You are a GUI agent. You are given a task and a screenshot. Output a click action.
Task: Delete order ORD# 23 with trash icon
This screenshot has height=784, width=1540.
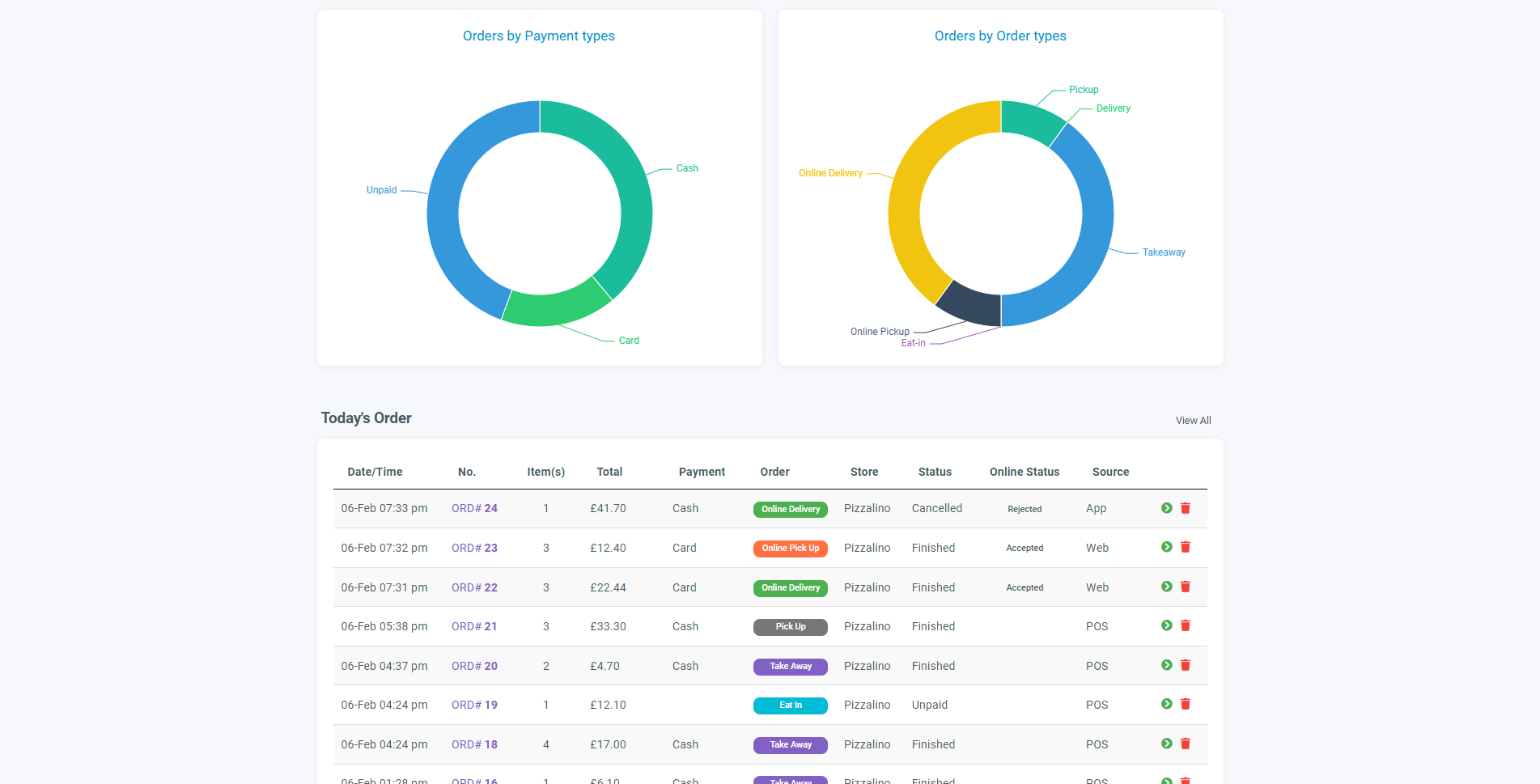[1186, 547]
